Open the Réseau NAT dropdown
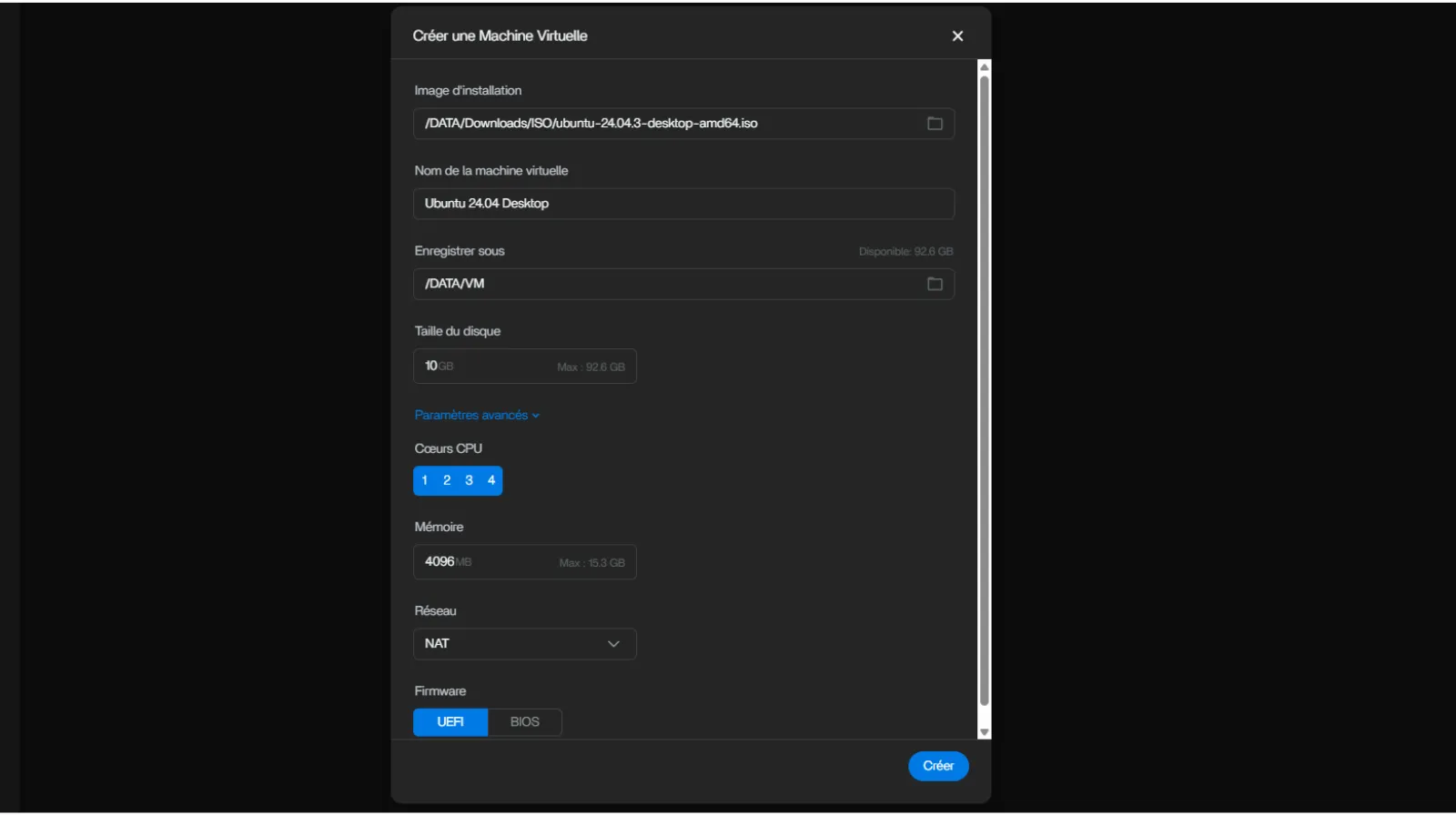This screenshot has height=815, width=1456. coord(524,644)
